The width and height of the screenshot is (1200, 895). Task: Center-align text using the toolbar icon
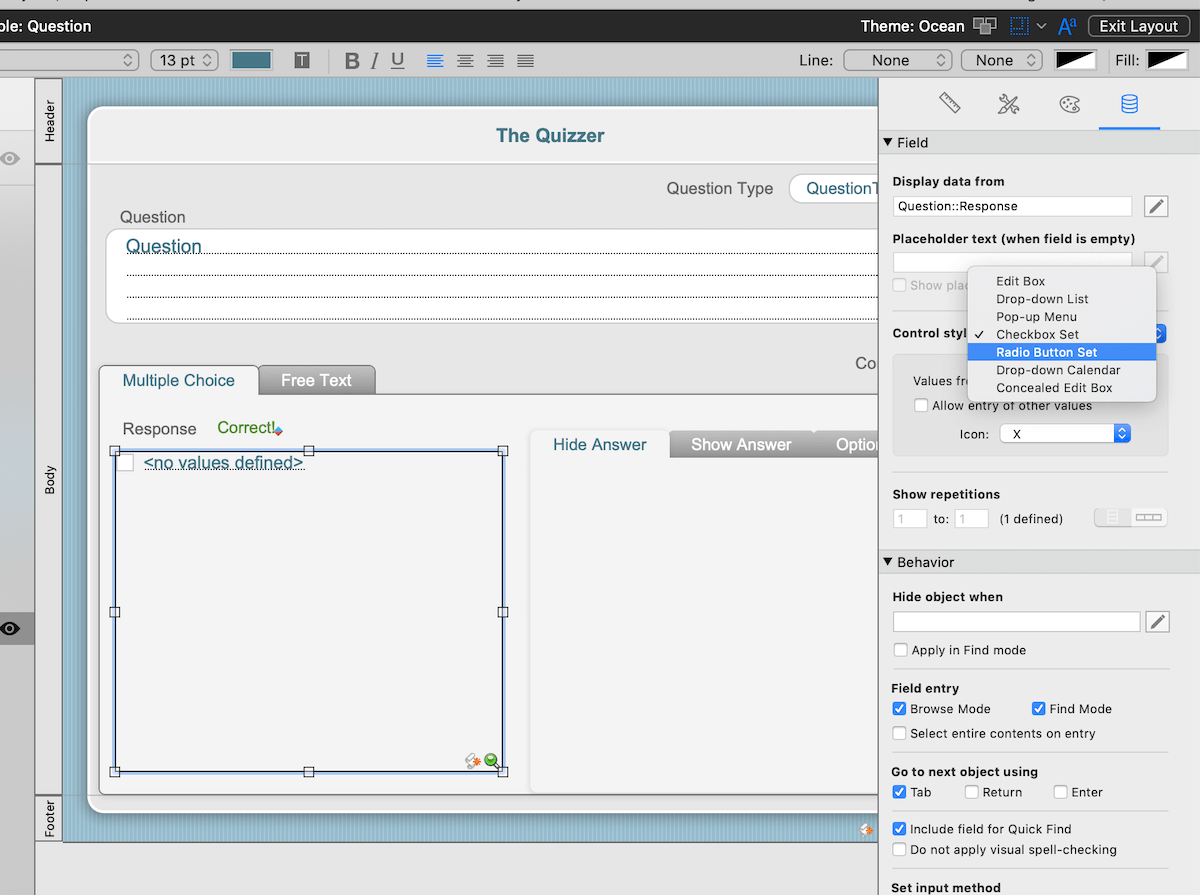(465, 61)
